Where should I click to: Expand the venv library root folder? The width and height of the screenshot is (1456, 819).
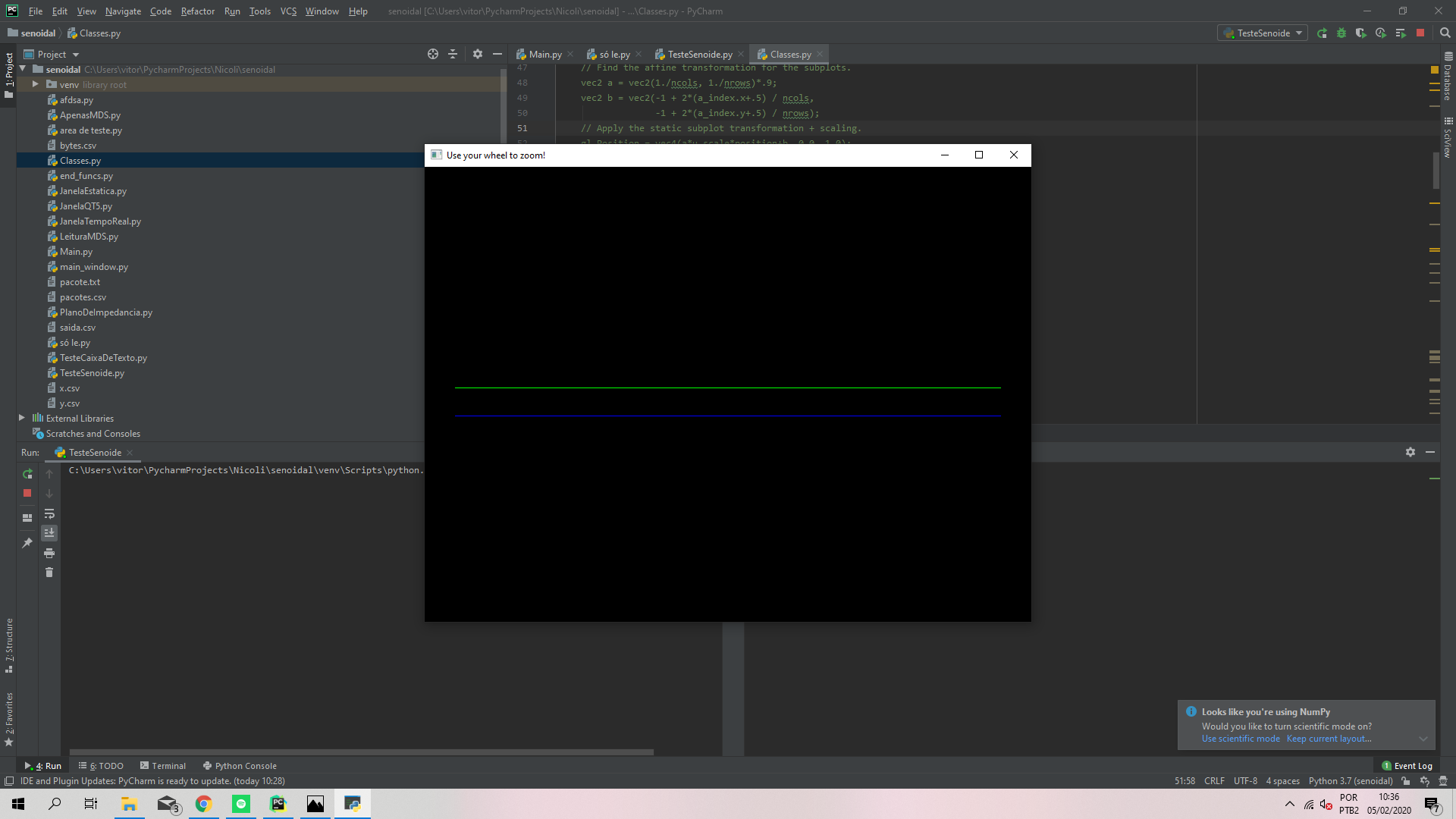35,84
